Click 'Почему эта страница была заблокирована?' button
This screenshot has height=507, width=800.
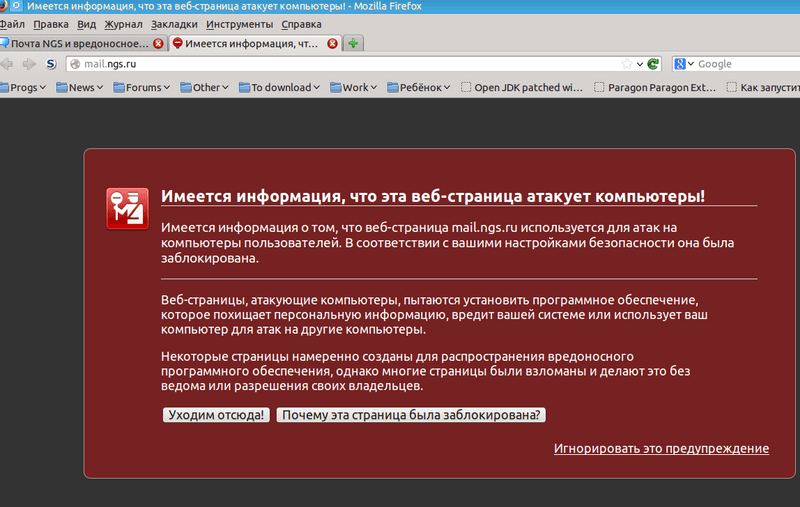411,415
